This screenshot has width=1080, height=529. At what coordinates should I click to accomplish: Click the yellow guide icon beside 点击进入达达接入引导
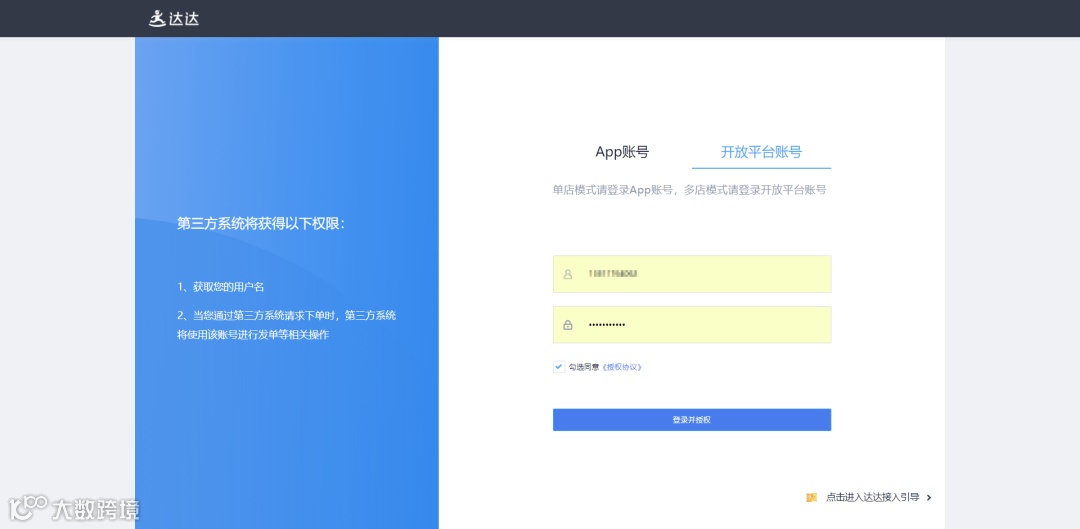[811, 497]
